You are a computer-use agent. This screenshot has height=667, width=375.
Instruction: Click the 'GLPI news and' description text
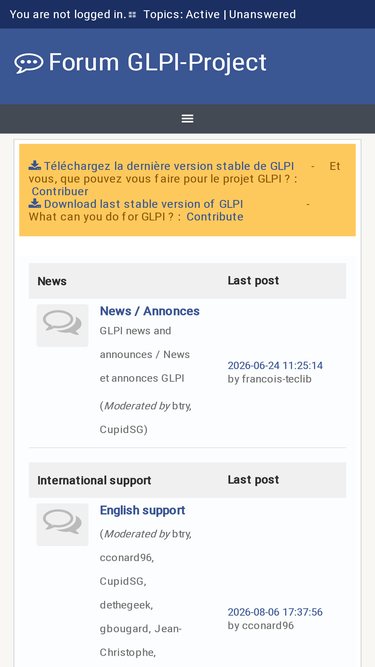click(136, 331)
